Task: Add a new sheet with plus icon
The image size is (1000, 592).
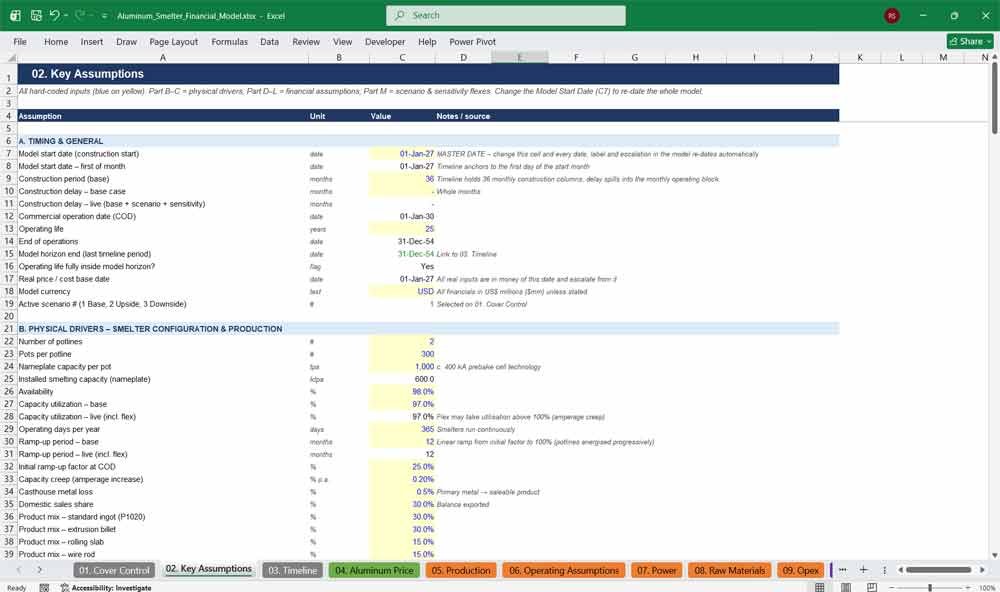Action: (863, 570)
